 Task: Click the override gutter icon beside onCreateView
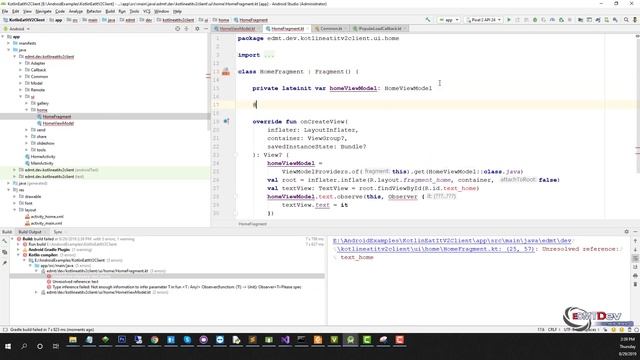226,121
